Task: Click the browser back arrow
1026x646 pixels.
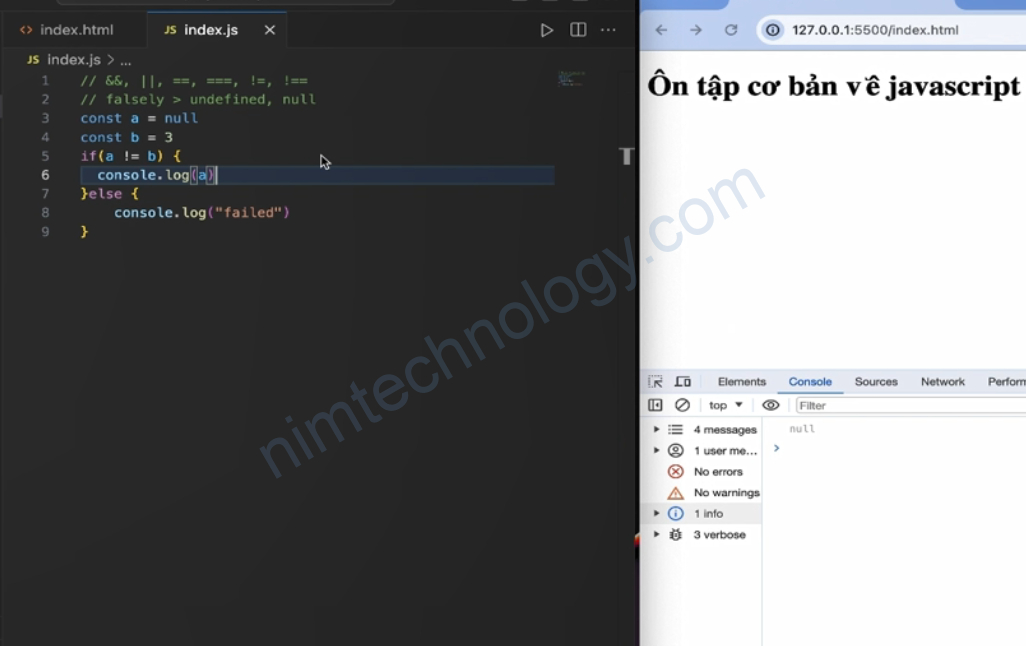Action: [661, 30]
